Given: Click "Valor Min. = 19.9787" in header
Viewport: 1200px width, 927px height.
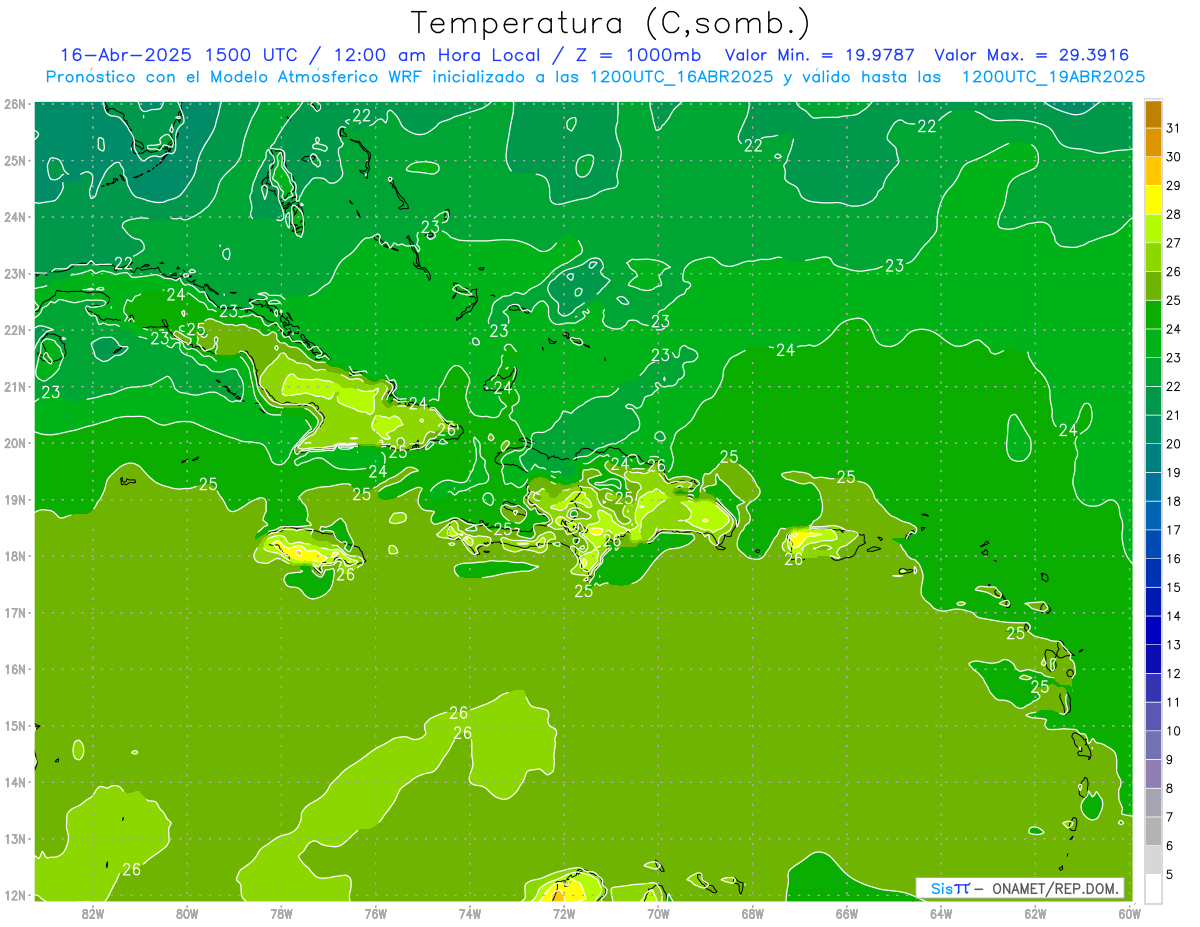Looking at the screenshot, I should [819, 55].
